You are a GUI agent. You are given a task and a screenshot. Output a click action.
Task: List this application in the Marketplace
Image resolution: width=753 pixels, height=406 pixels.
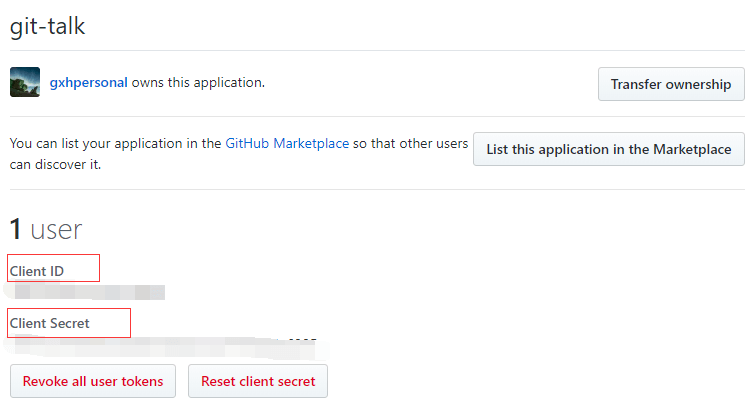click(608, 149)
